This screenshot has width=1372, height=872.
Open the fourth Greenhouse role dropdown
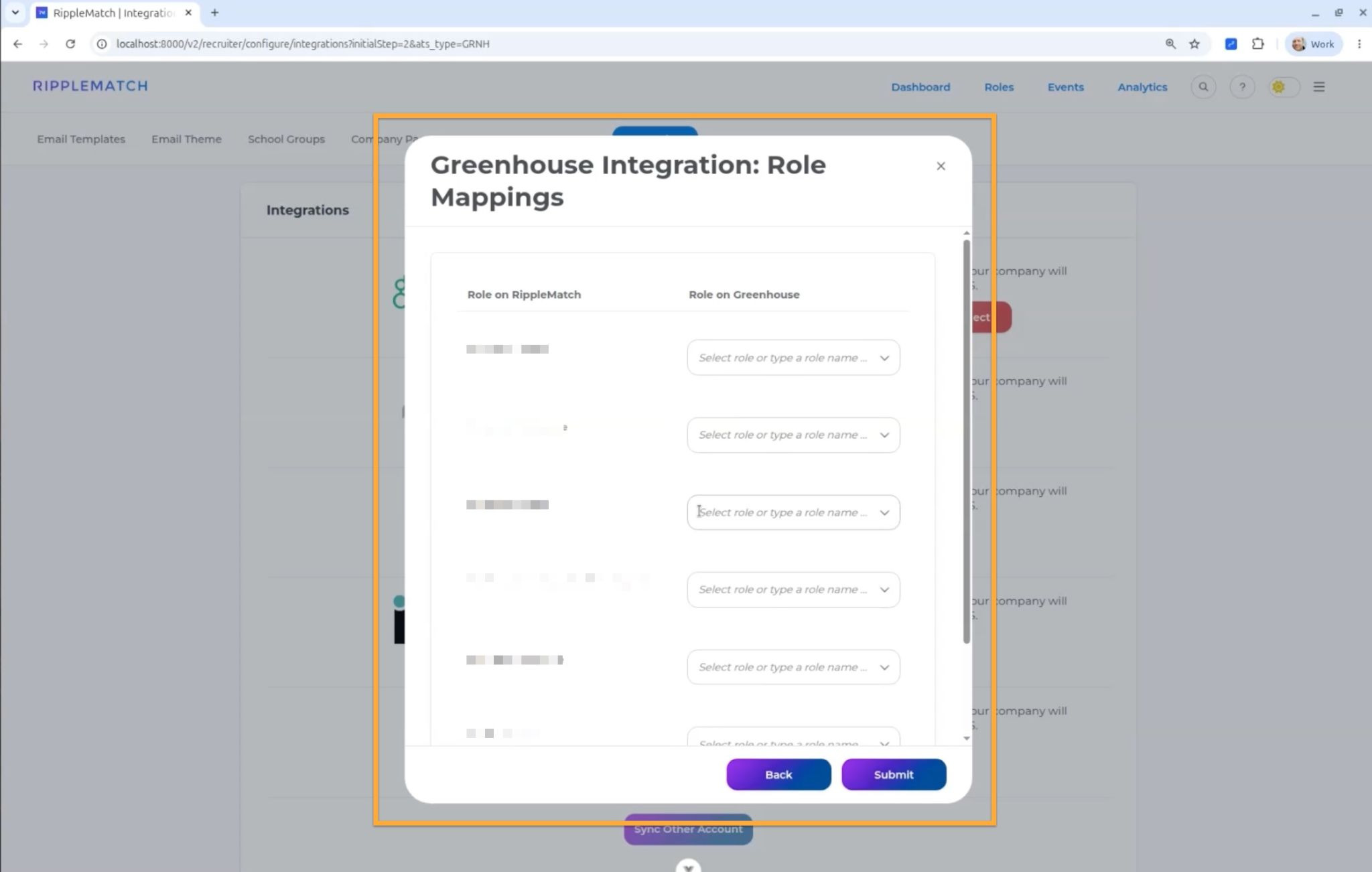click(x=793, y=590)
